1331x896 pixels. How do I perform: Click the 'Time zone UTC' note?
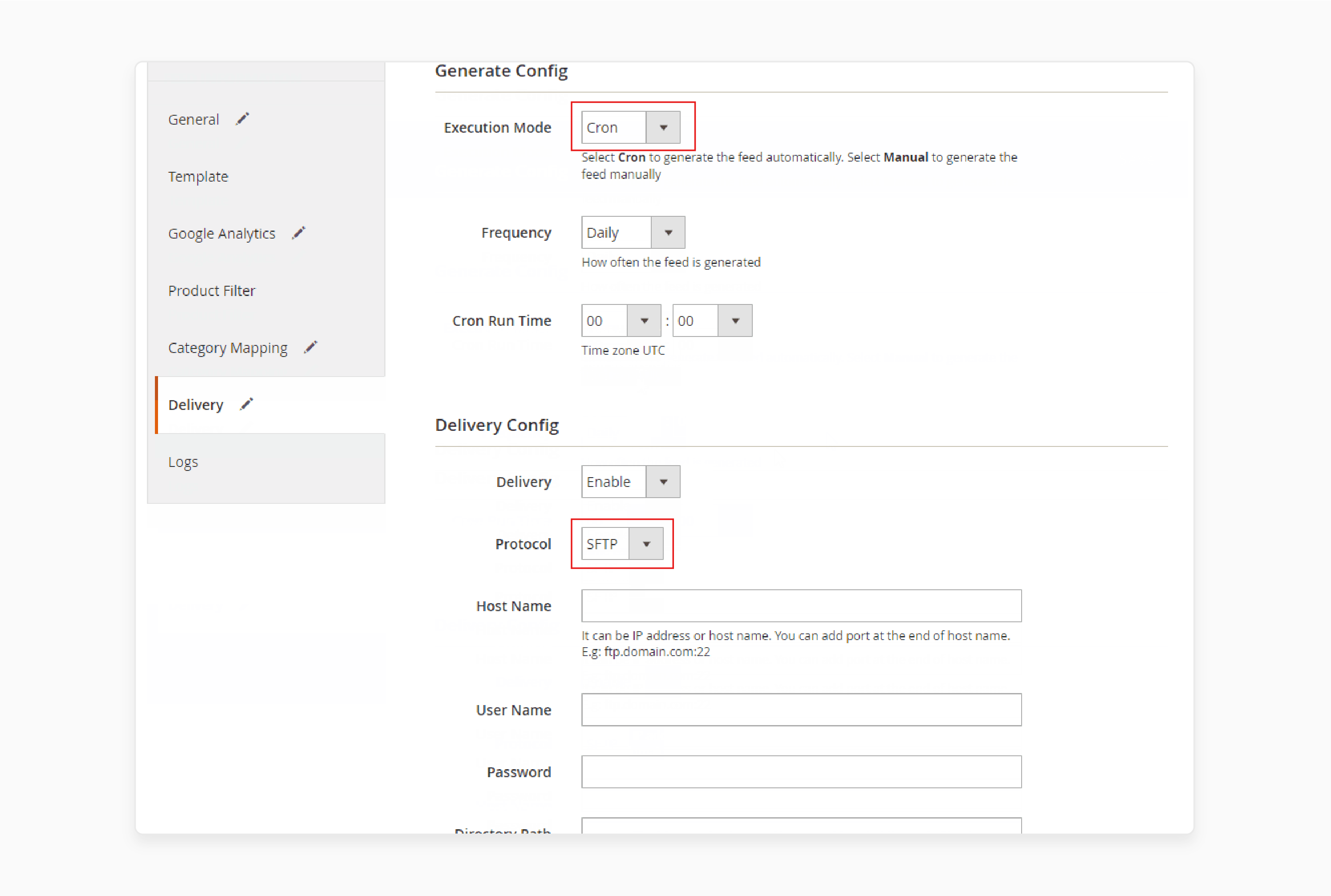[x=623, y=350]
